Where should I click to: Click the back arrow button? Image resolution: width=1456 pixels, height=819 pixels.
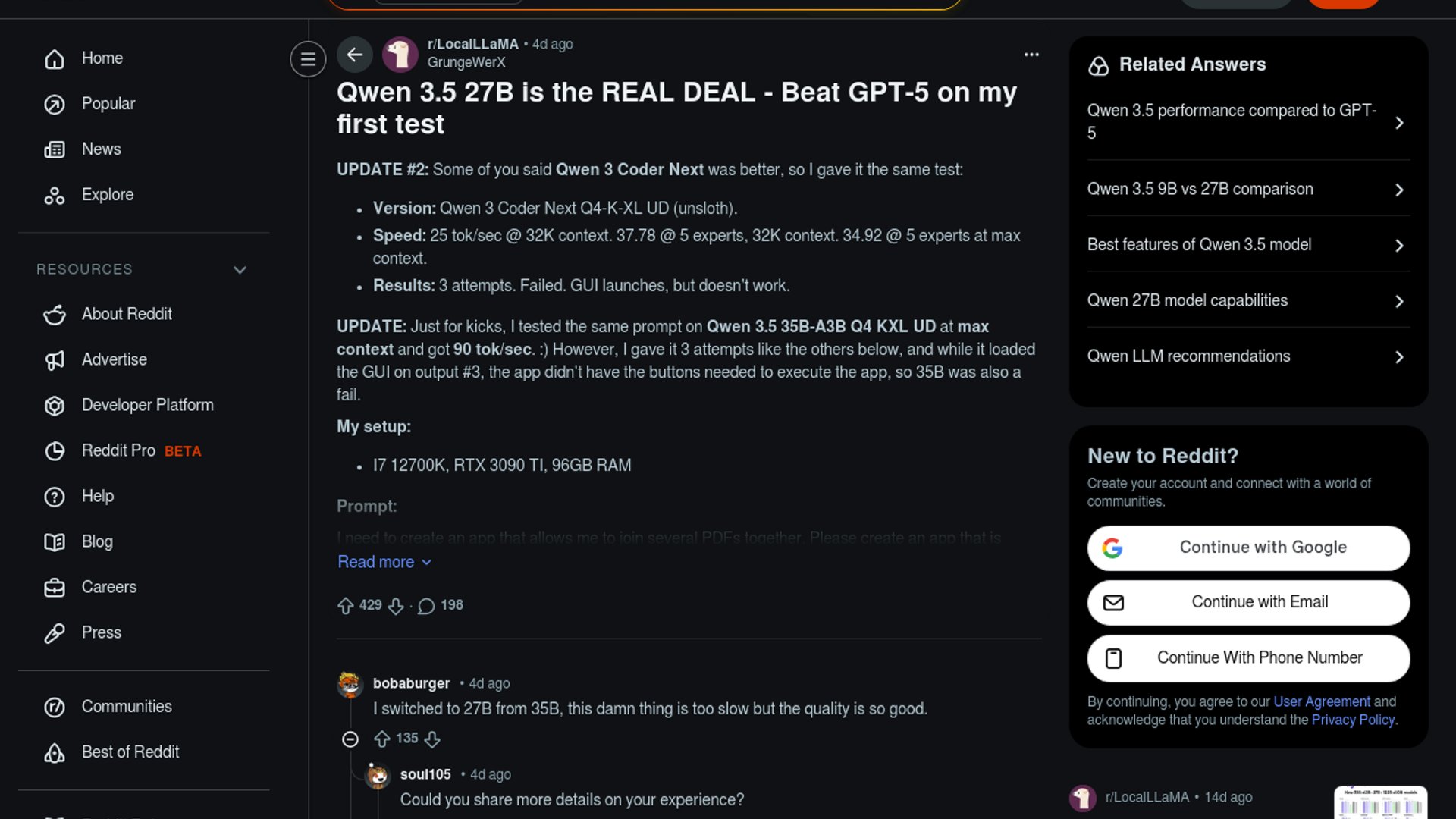click(354, 55)
